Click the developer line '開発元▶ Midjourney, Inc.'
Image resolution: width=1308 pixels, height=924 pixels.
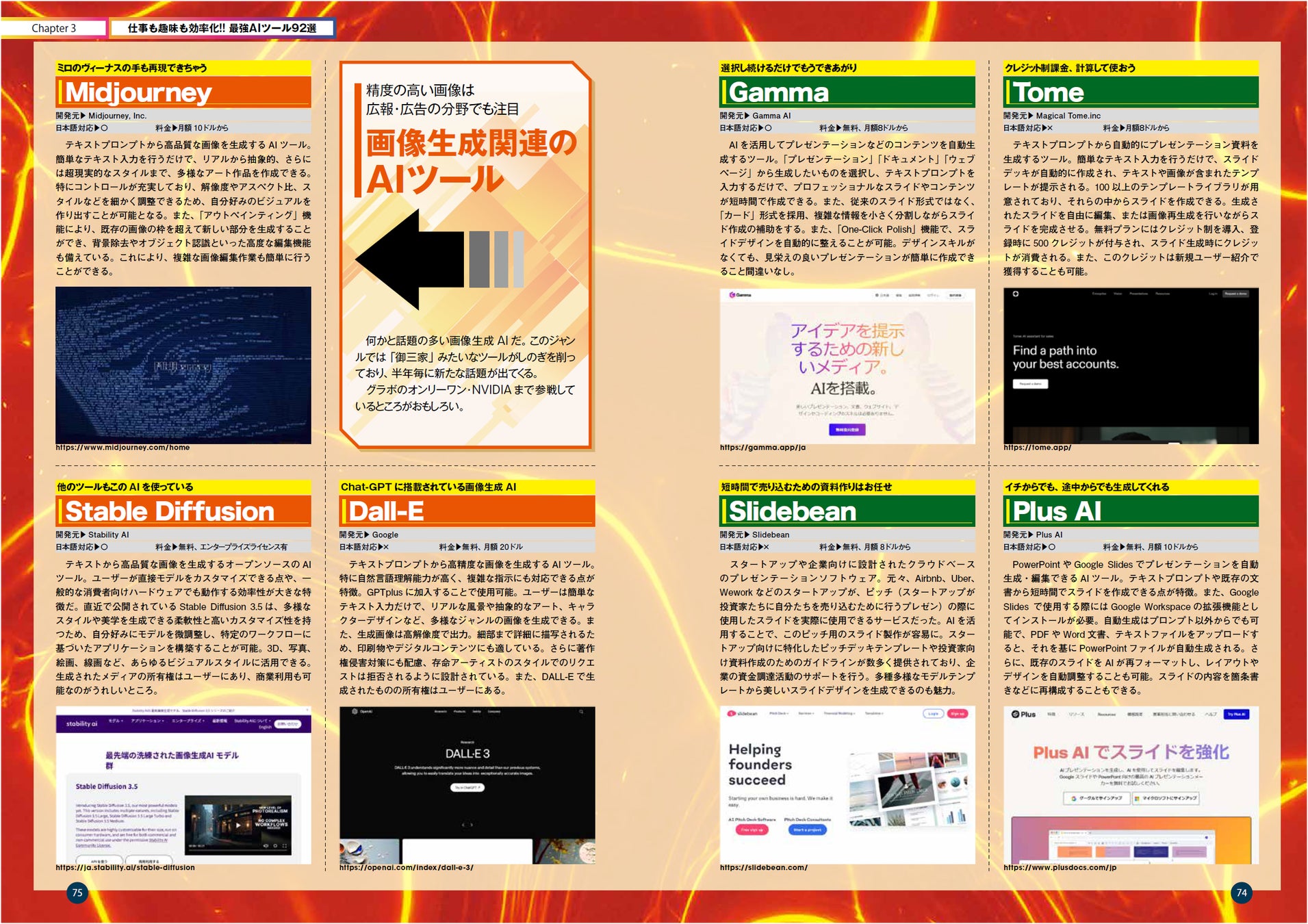coord(101,116)
